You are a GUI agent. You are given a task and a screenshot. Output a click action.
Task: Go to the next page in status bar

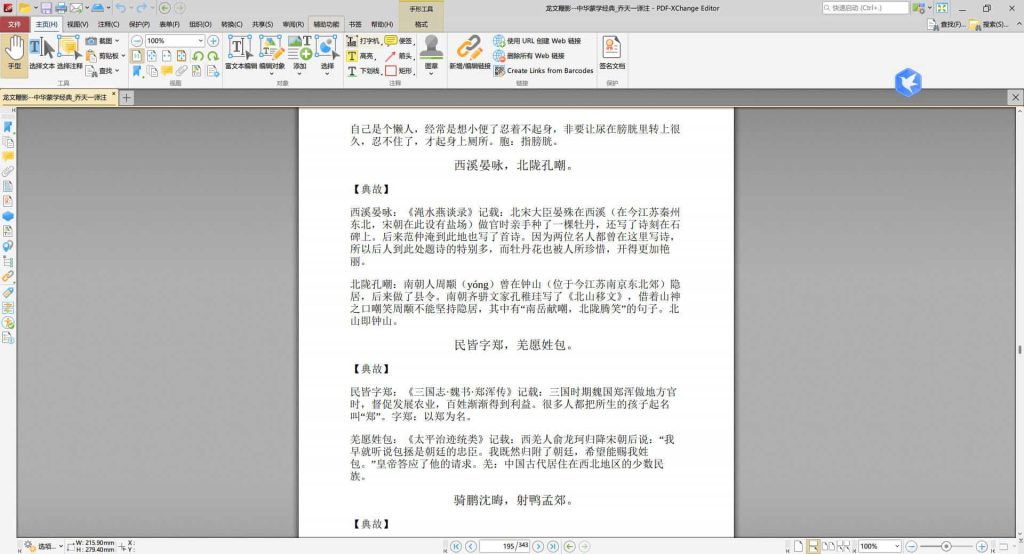[x=538, y=546]
